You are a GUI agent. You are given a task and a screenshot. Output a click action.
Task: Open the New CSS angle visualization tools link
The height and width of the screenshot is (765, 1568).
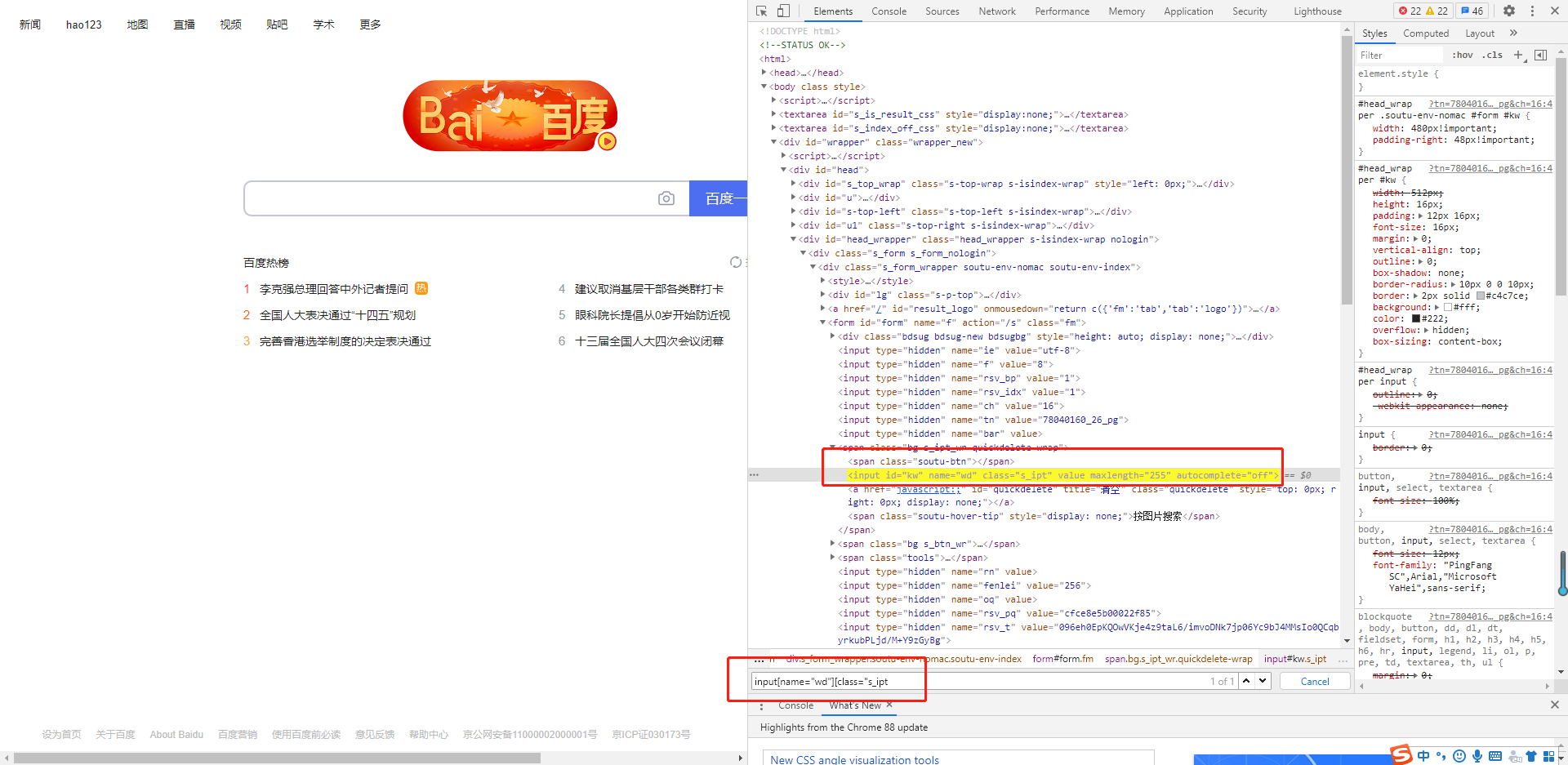[x=854, y=759]
